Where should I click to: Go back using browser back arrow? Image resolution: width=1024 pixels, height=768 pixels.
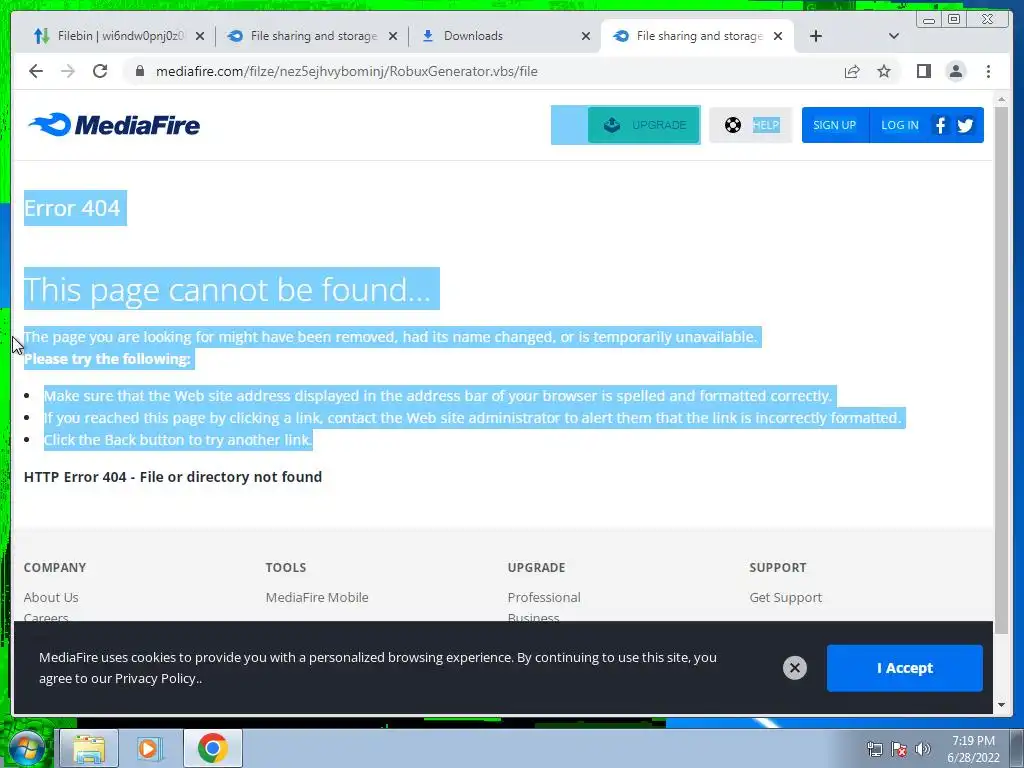tap(36, 71)
